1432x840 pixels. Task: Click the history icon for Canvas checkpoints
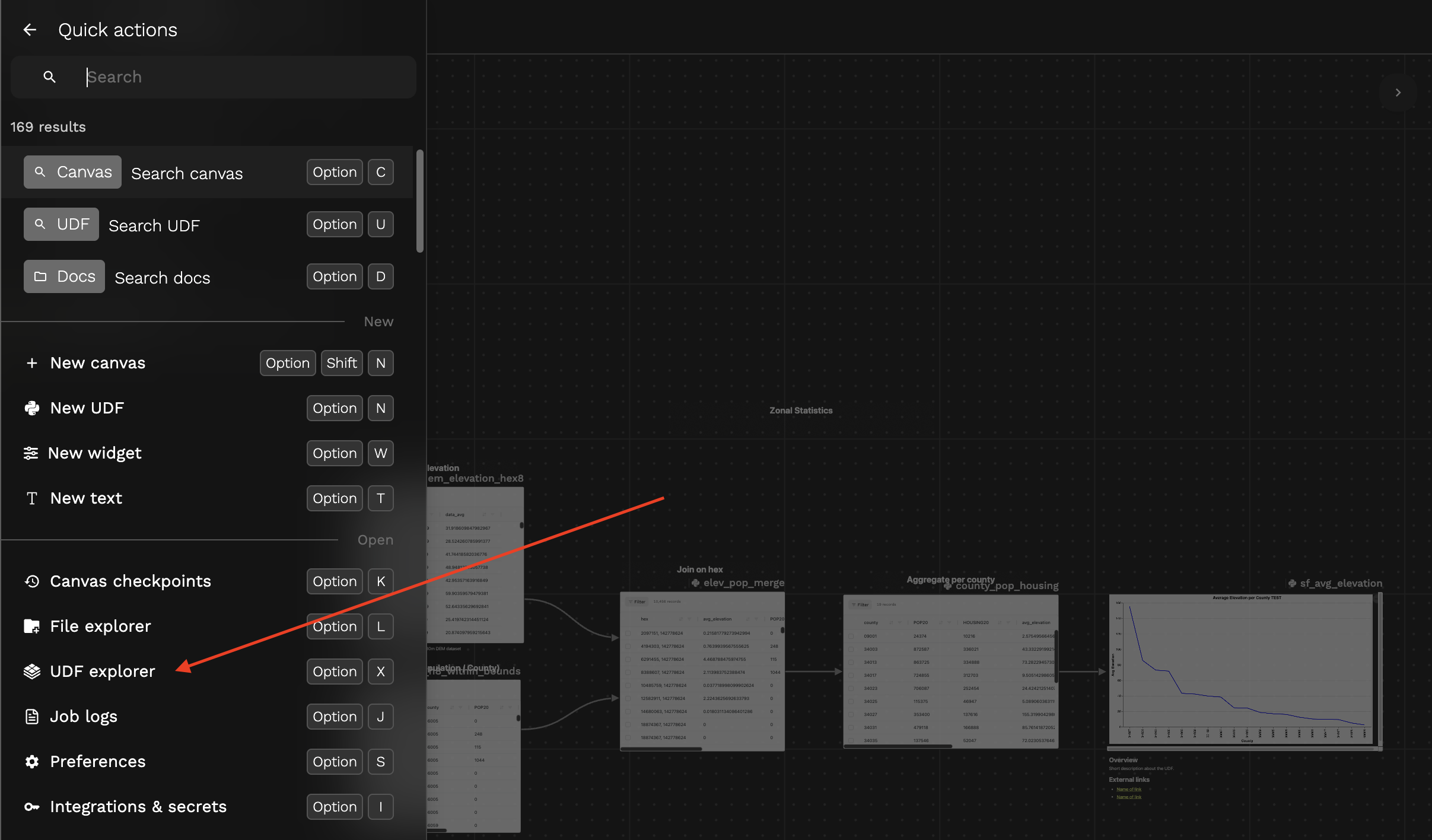pyautogui.click(x=32, y=581)
